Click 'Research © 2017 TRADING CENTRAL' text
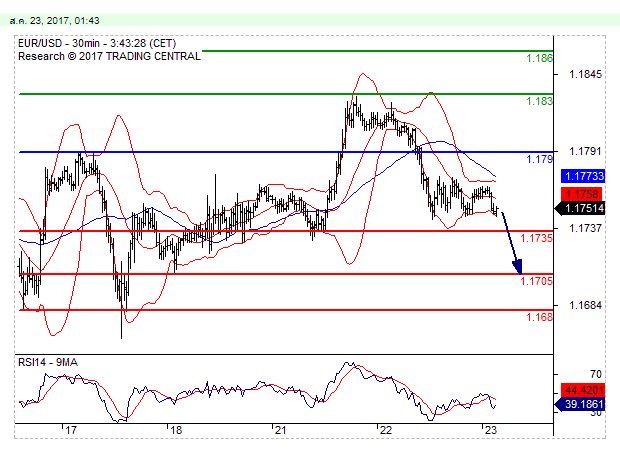Viewport: 620px width, 456px height. pyautogui.click(x=109, y=56)
